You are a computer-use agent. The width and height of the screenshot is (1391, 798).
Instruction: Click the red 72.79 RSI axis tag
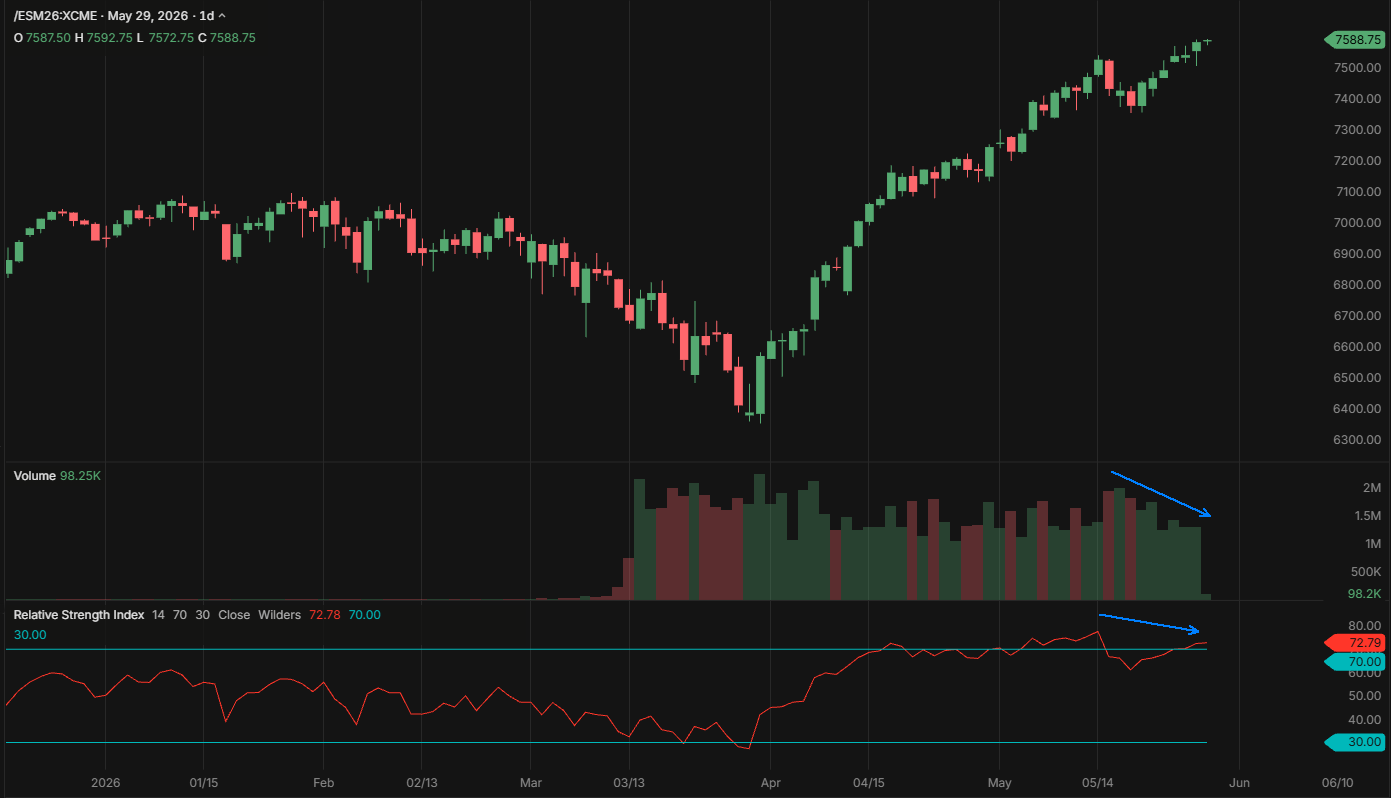(x=1354, y=643)
